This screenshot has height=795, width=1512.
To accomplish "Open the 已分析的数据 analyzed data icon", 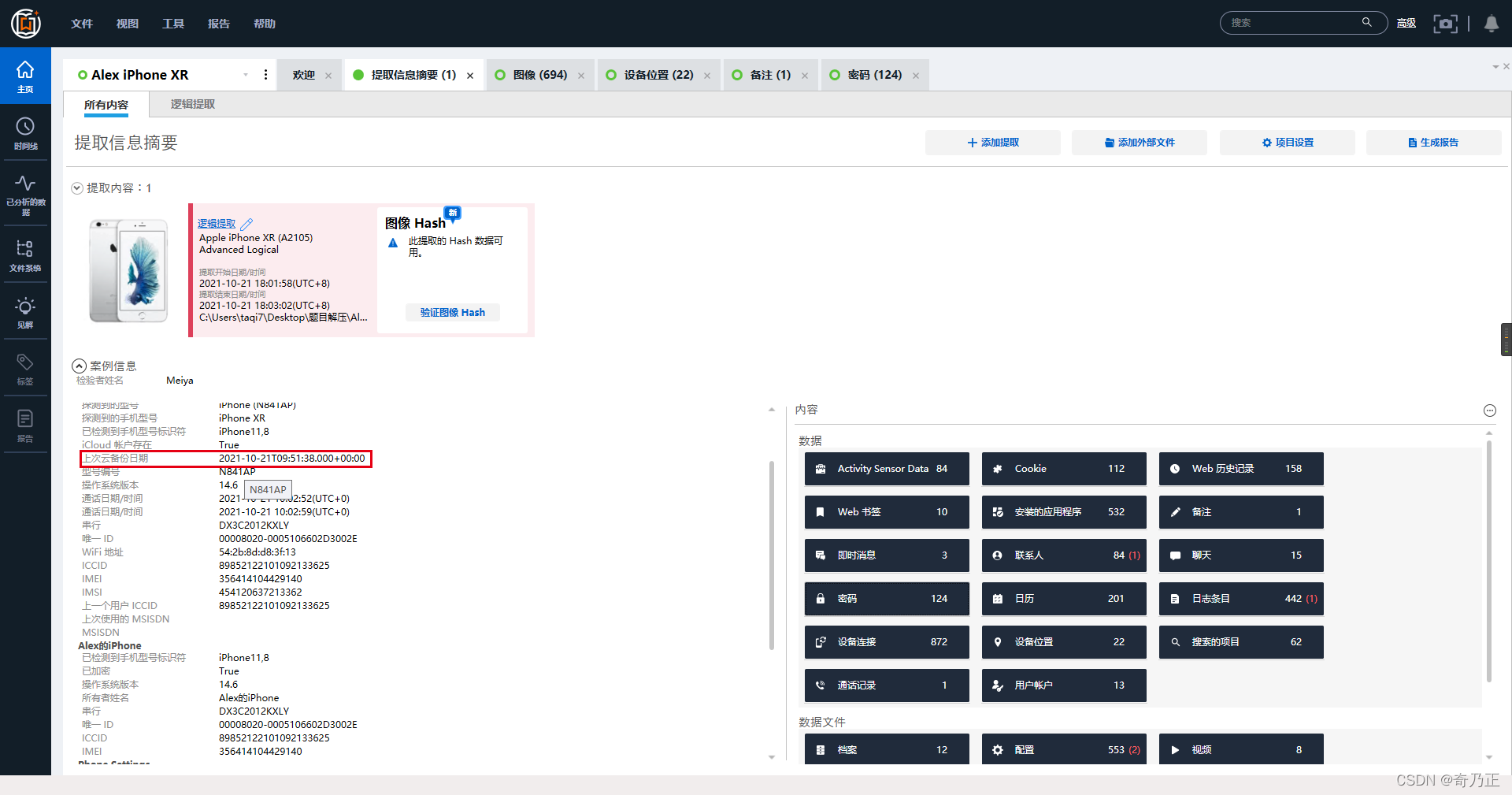I will 25,194.
